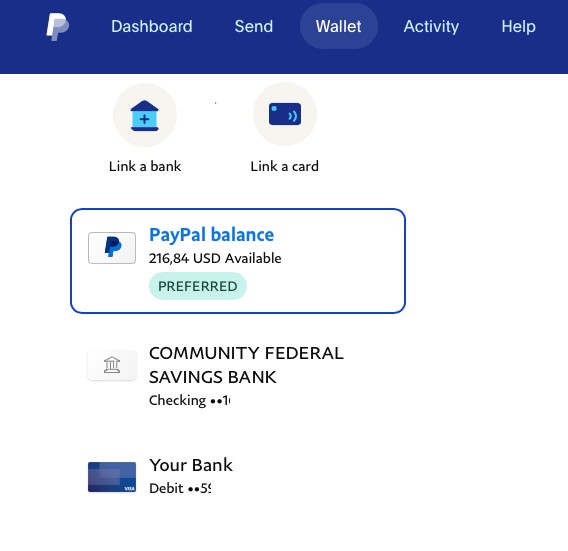Screen dimensions: 568x551
Task: Open the Help menu item
Action: pos(518,26)
